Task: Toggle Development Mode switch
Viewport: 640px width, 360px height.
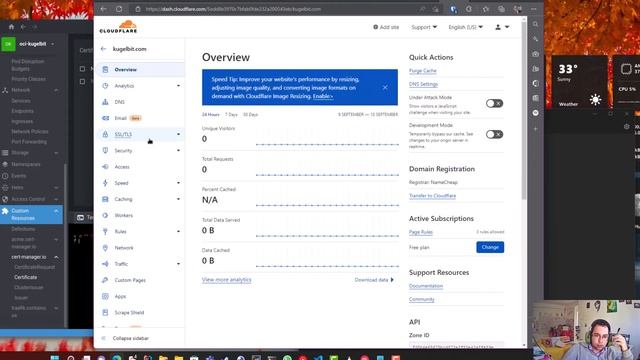Action: click(494, 134)
